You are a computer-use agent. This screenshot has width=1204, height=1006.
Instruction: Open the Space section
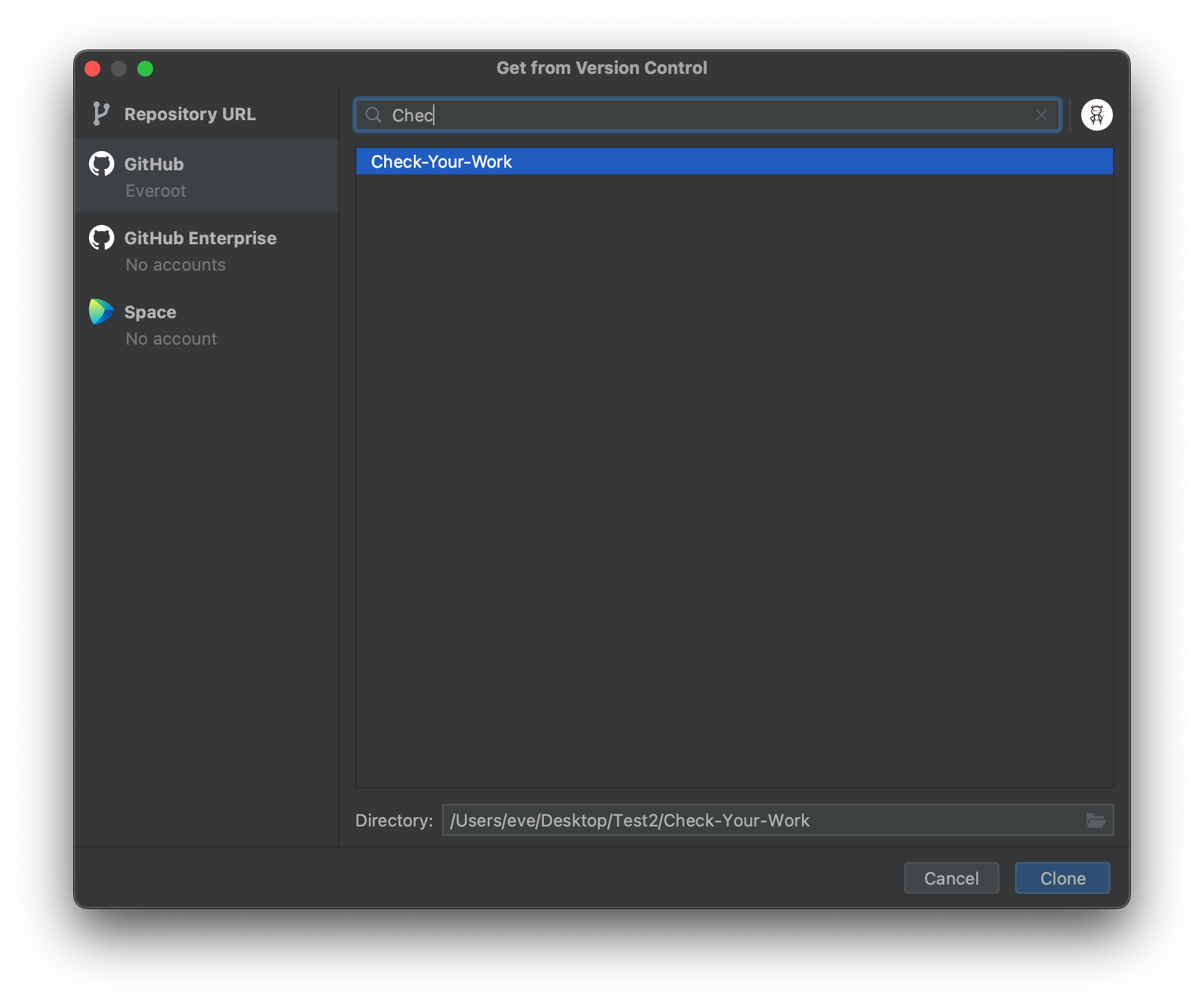click(x=207, y=324)
